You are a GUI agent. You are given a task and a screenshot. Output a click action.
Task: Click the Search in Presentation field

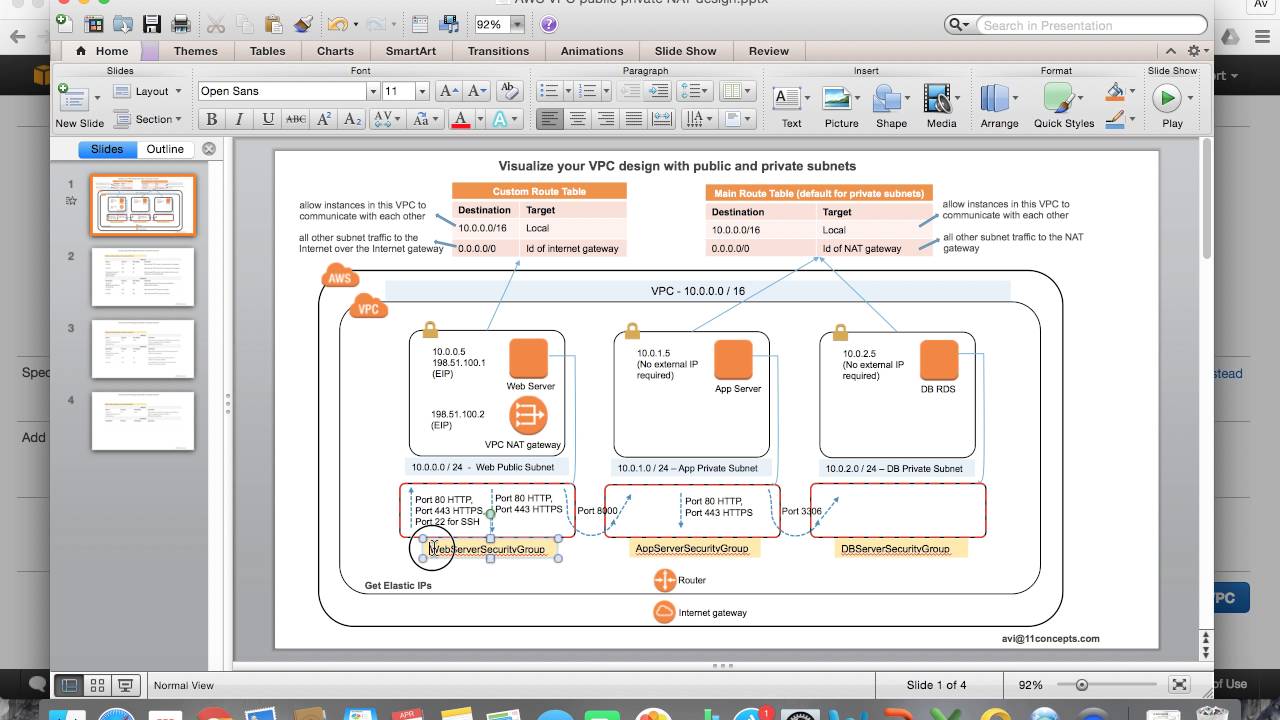point(1090,25)
